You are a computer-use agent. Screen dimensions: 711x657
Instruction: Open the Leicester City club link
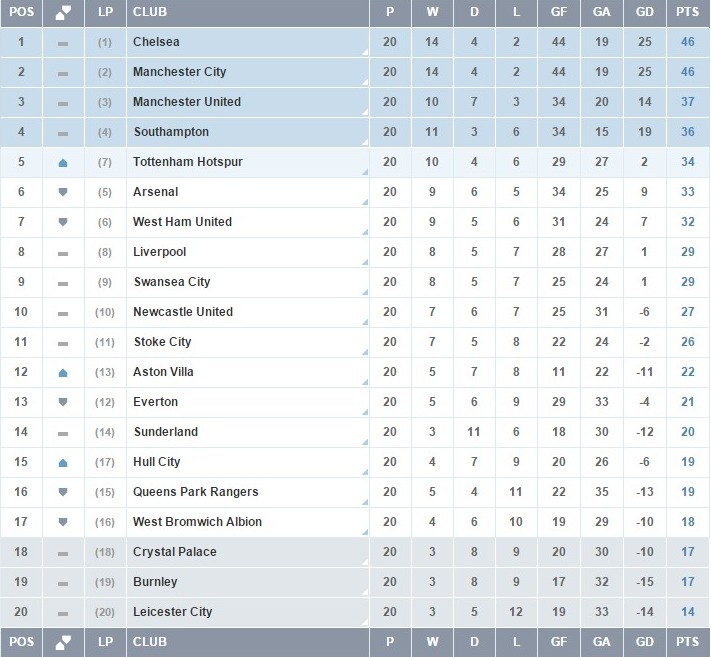(172, 612)
